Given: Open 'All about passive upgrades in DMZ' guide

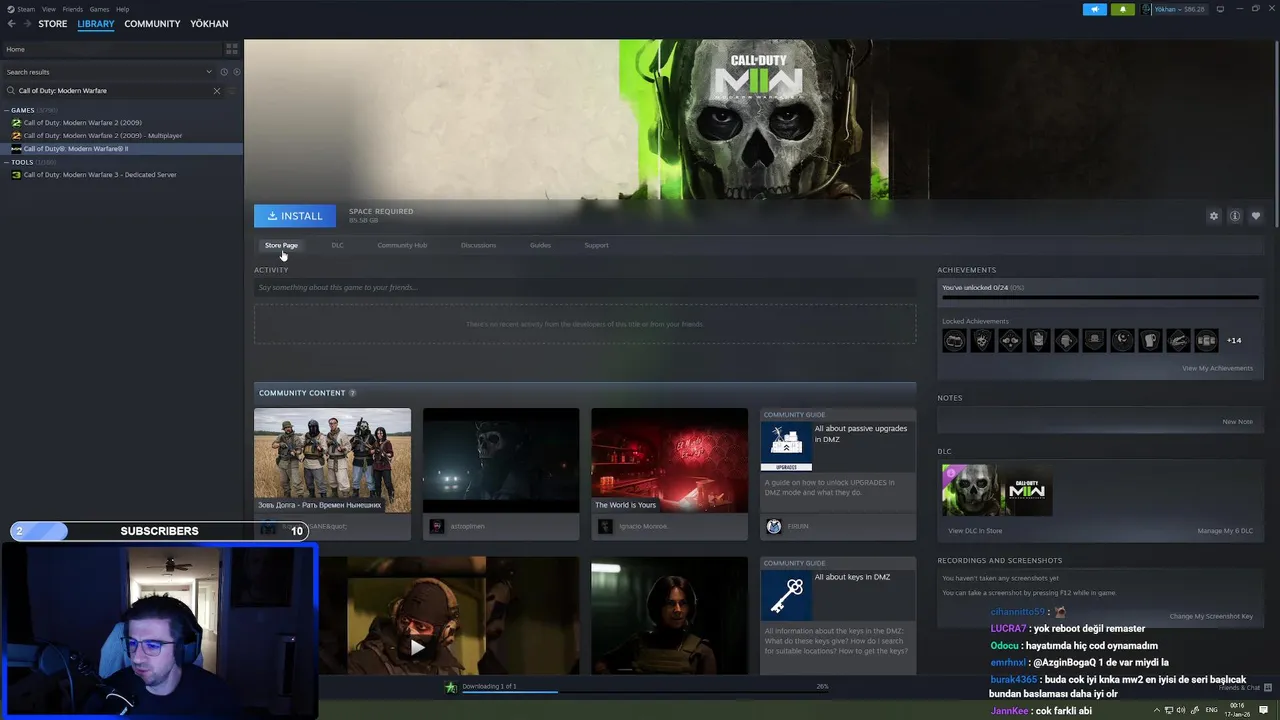Looking at the screenshot, I should point(838,474).
